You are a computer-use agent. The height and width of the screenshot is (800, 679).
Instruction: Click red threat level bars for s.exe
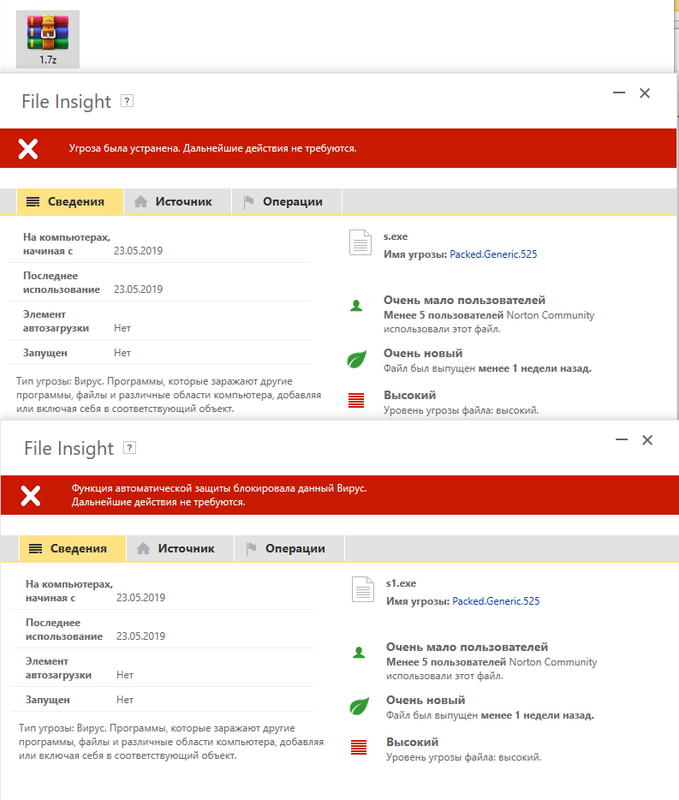356,401
